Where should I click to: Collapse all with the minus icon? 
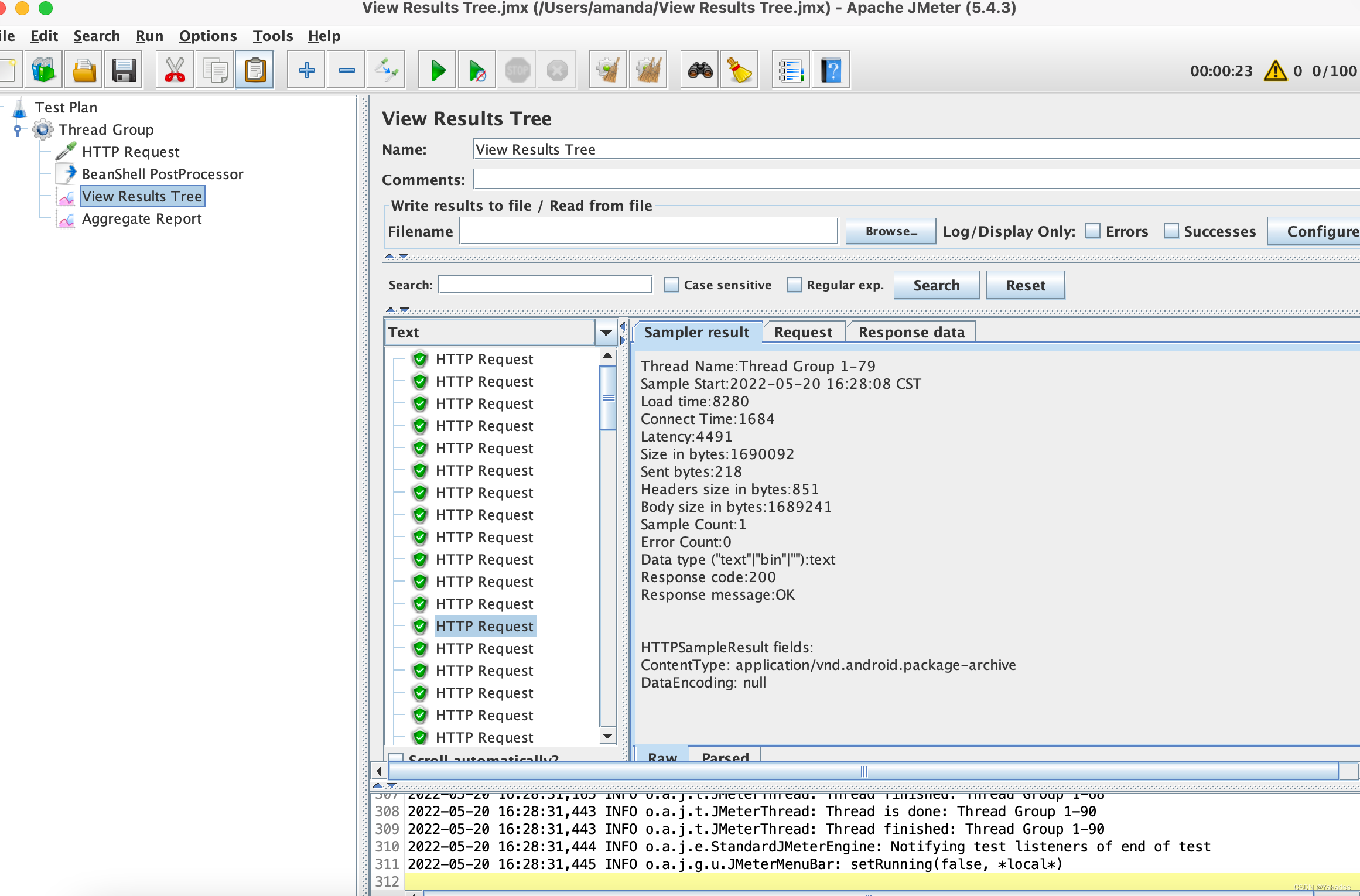[346, 70]
